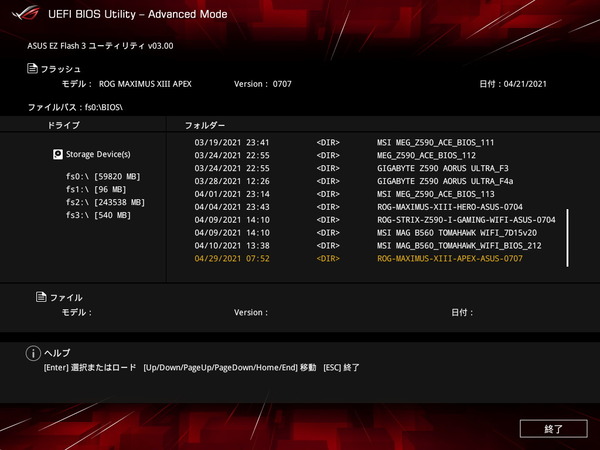Click the File section document icon
The width and height of the screenshot is (600, 450).
tap(41, 297)
